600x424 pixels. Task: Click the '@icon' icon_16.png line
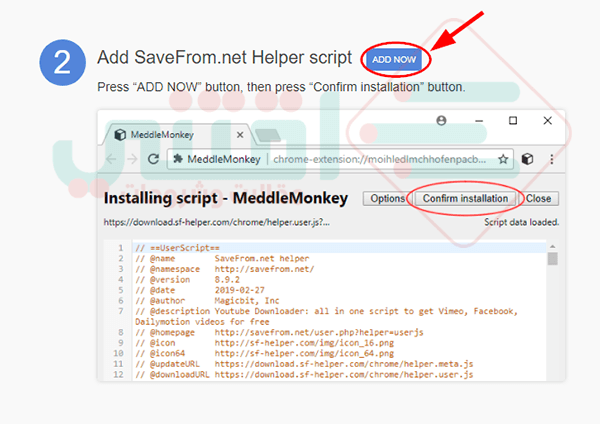[x=264, y=343]
